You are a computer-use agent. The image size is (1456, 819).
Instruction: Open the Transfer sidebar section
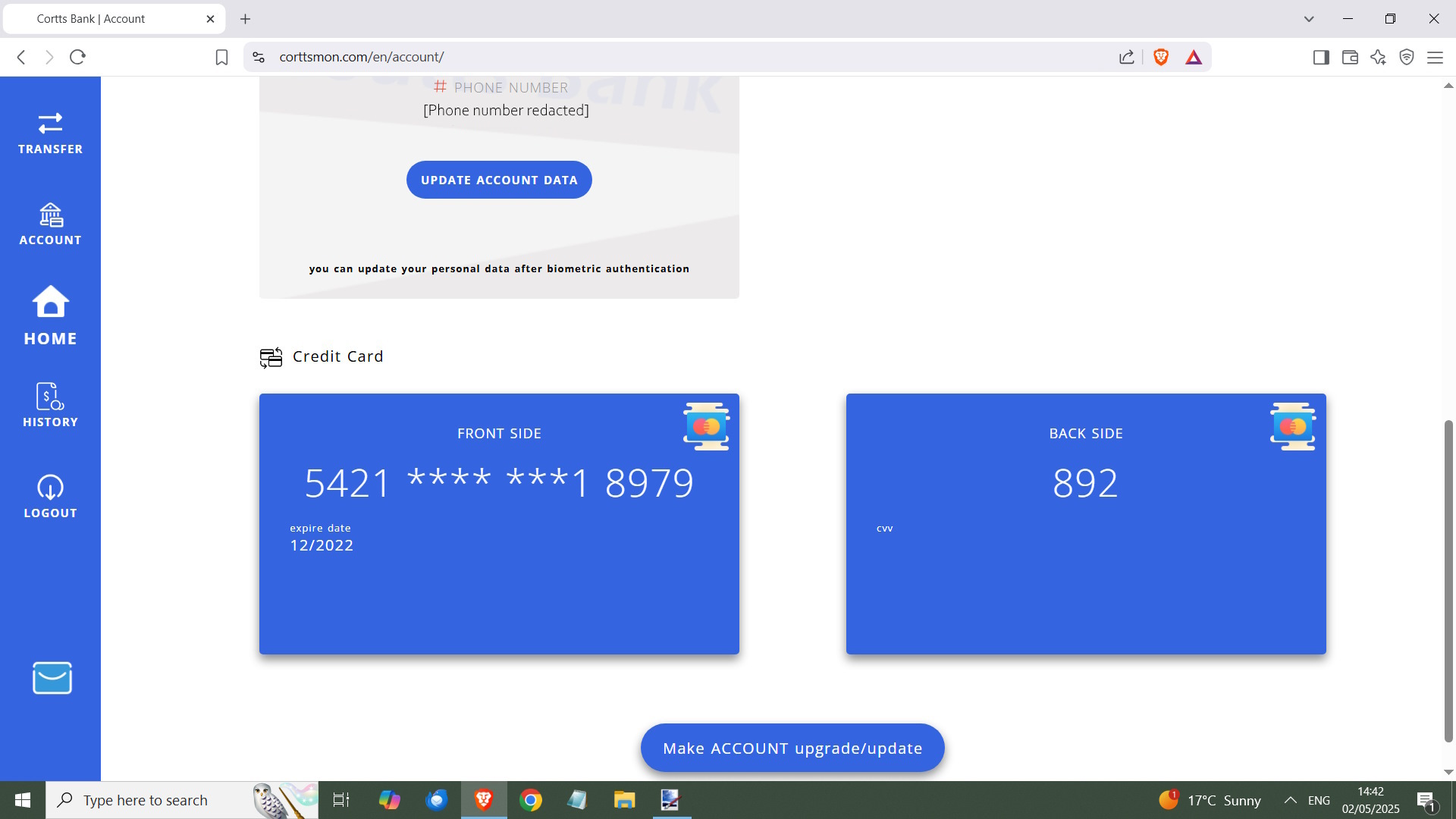[x=50, y=133]
